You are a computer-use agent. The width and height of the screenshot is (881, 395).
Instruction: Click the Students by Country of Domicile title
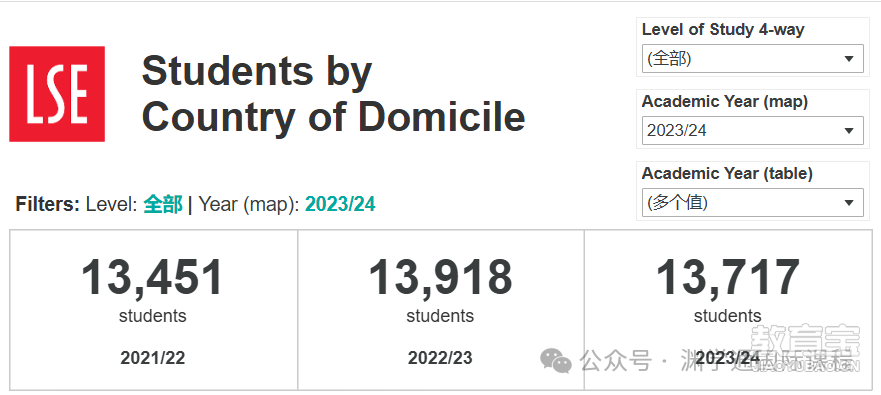(333, 93)
